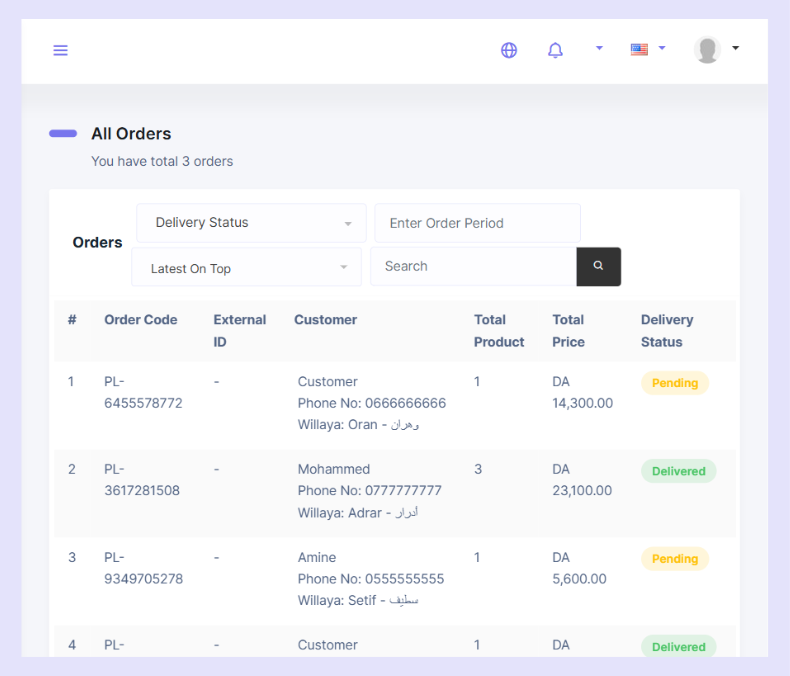Expand the dropdown arrow beside the bell
This screenshot has width=790, height=676.
pyautogui.click(x=599, y=48)
